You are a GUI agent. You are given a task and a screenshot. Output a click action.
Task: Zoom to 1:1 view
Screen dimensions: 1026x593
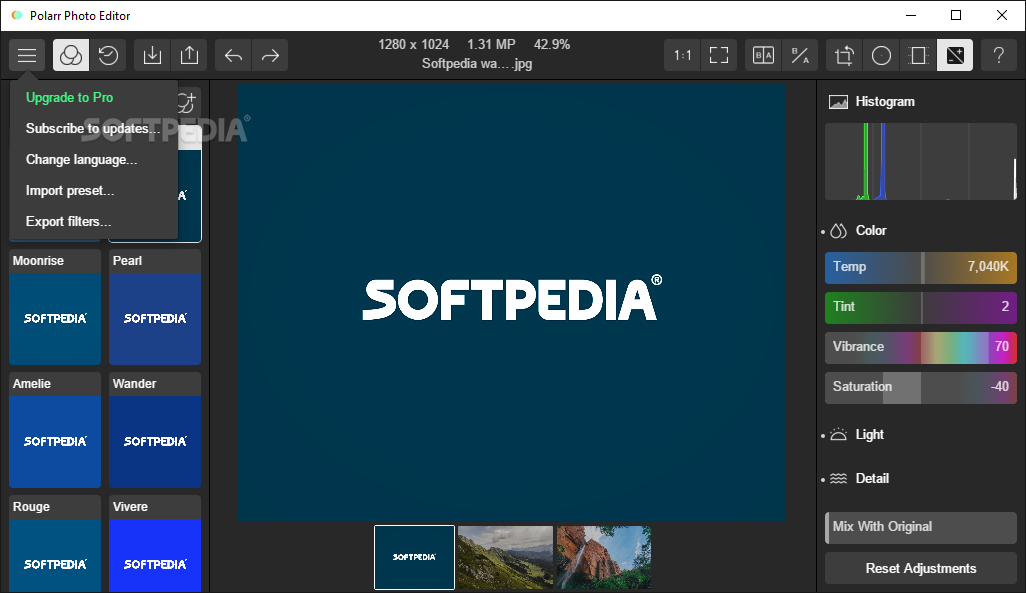pos(682,55)
